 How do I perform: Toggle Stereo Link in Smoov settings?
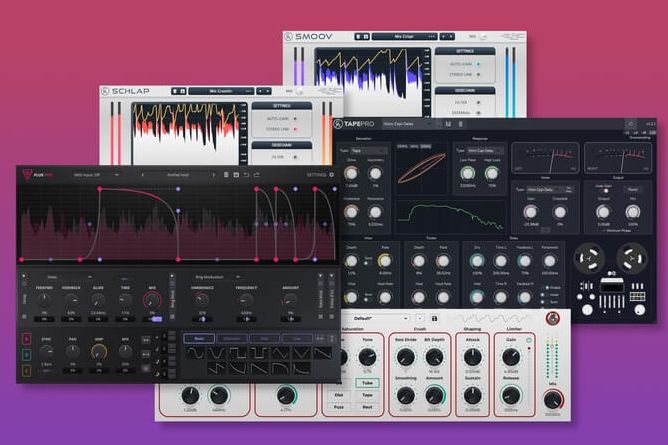(x=478, y=75)
